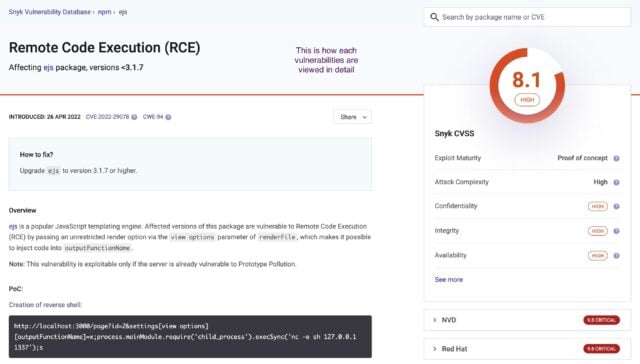
Task: Open ejs package link in the subtitle
Action: (x=48, y=67)
